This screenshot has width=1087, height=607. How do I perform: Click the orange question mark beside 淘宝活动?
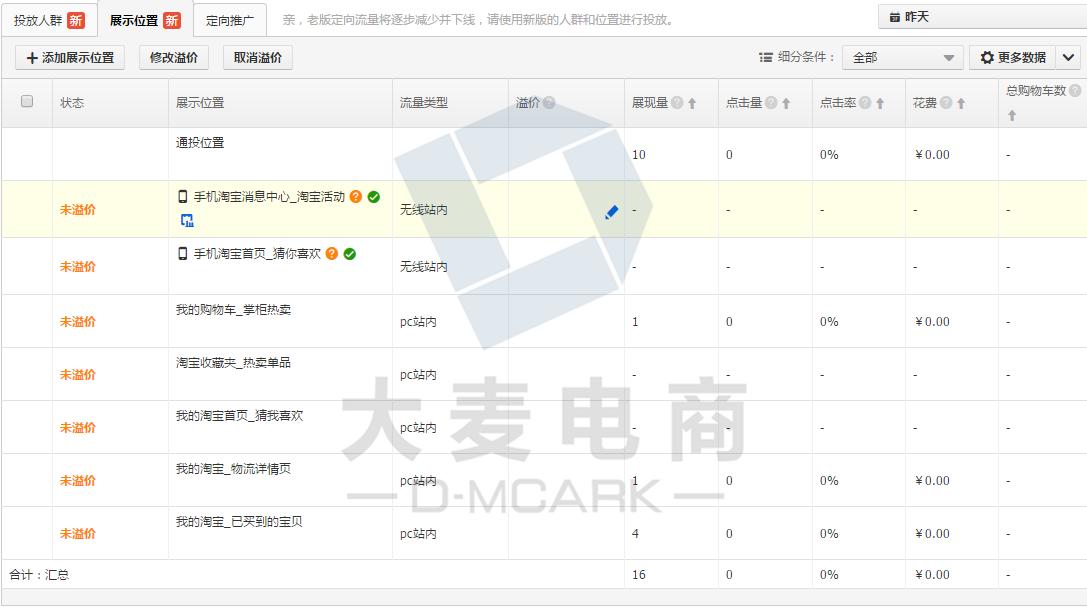[356, 196]
